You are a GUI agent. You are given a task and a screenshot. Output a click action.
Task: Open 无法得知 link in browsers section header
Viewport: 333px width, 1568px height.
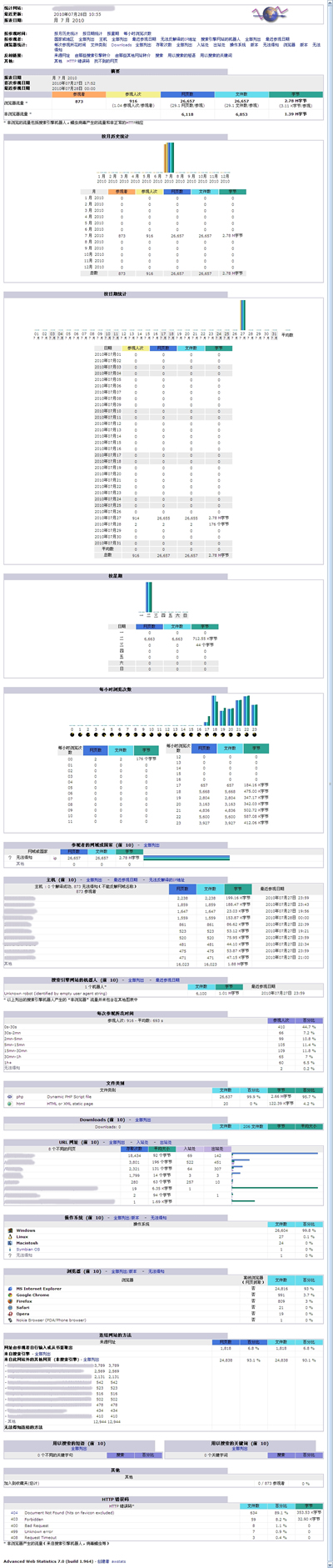(158, 1270)
